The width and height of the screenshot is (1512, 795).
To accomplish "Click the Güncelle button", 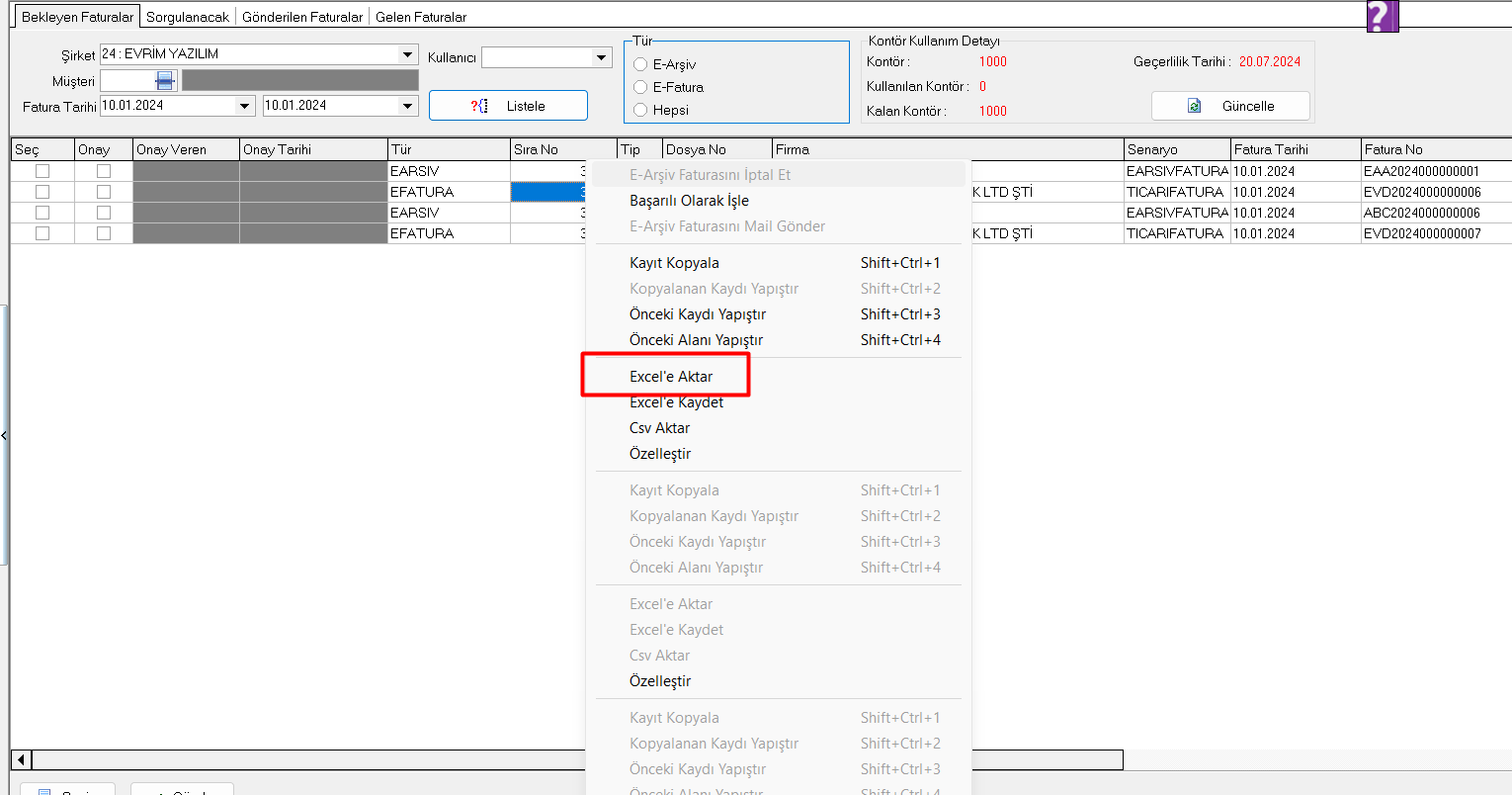I will click(1230, 106).
